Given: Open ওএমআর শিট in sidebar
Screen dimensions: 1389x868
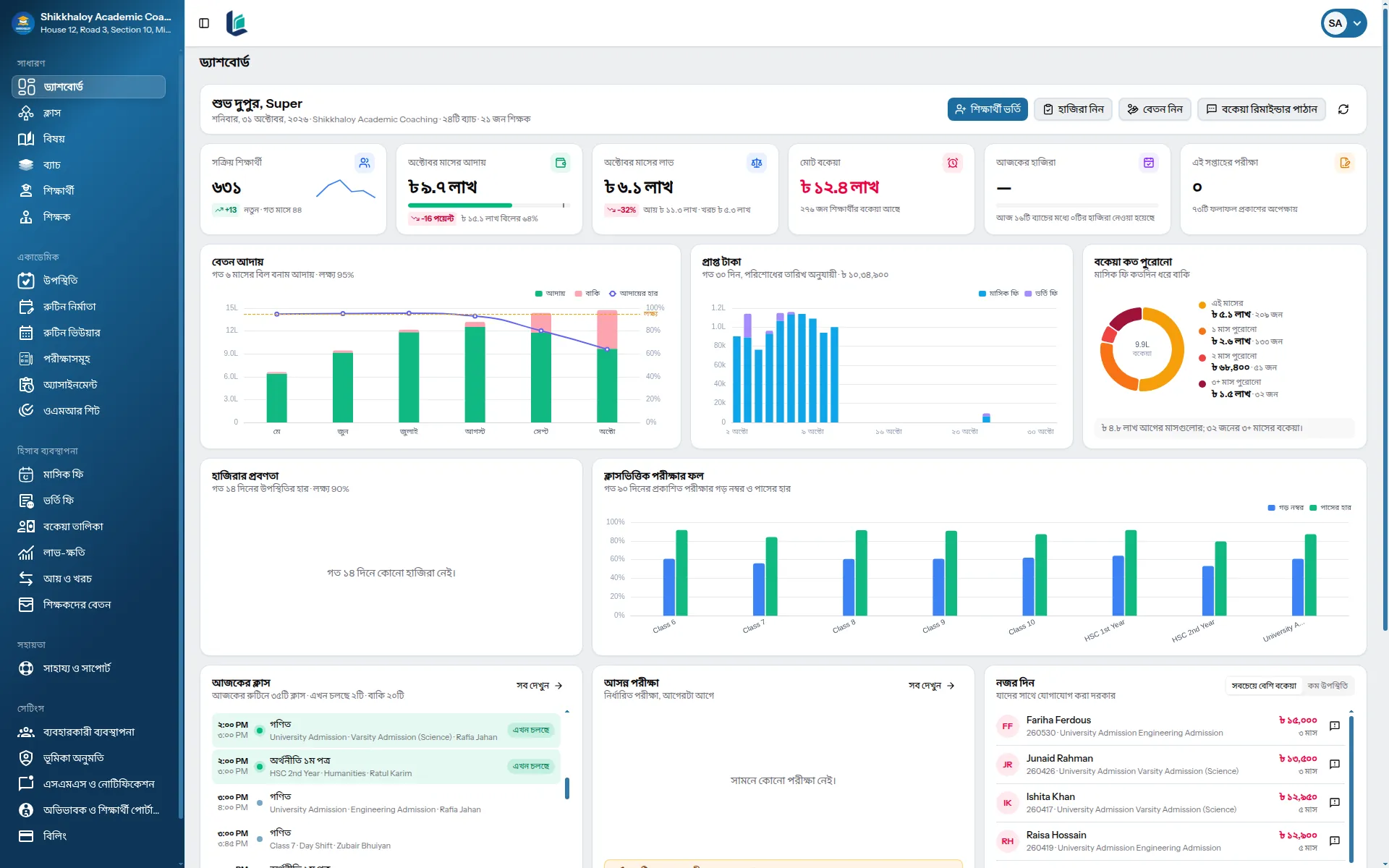Looking at the screenshot, I should click(88, 411).
